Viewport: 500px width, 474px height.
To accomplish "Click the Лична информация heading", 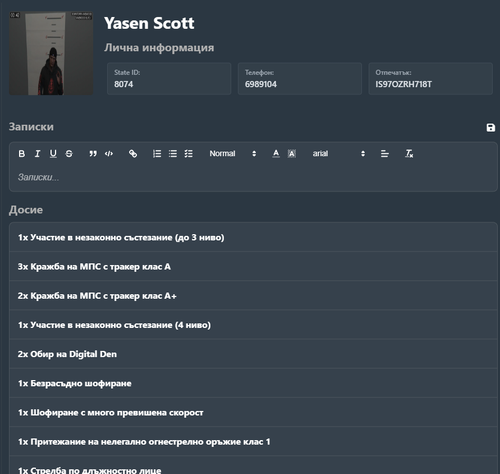I will (159, 48).
